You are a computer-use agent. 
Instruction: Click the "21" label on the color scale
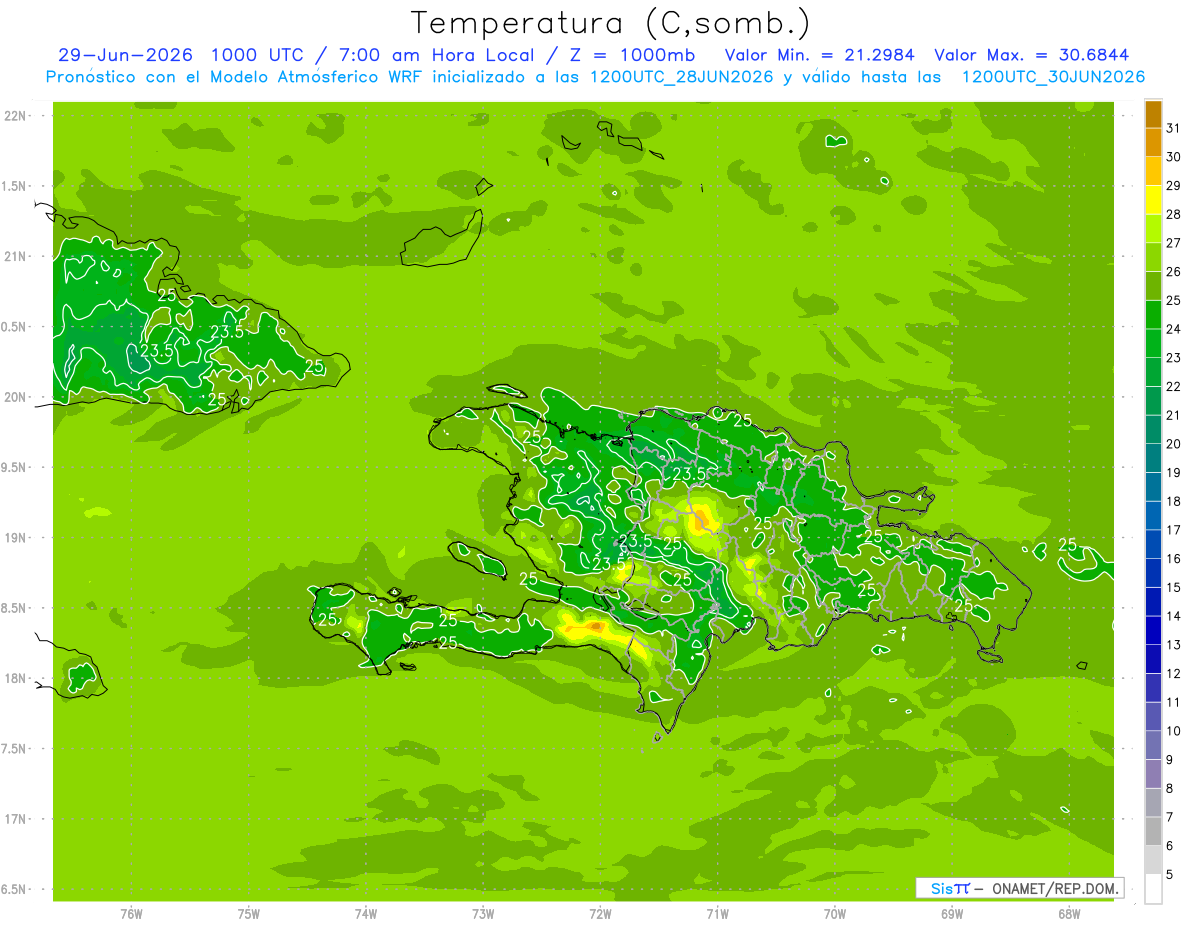tap(1173, 415)
